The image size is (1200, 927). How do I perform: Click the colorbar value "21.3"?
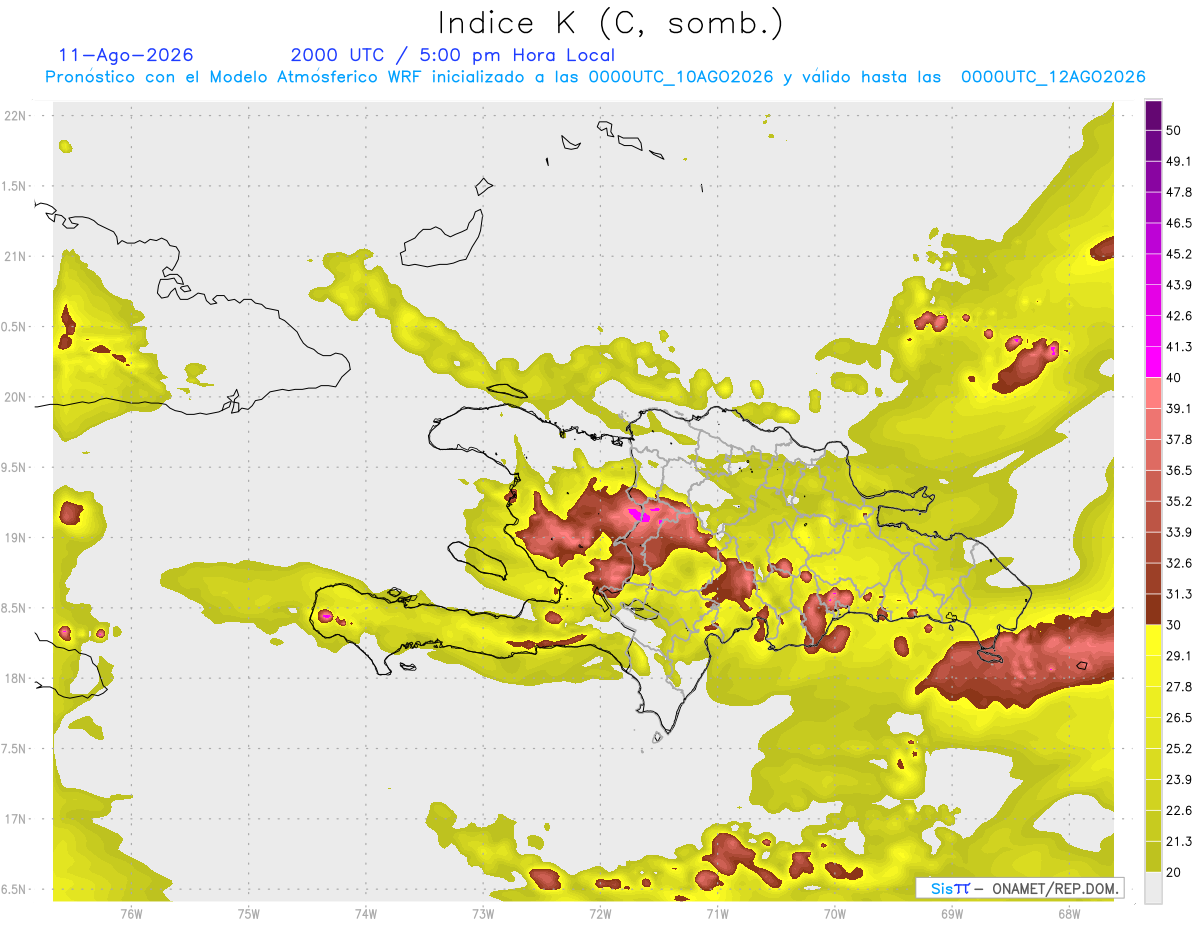click(1179, 842)
